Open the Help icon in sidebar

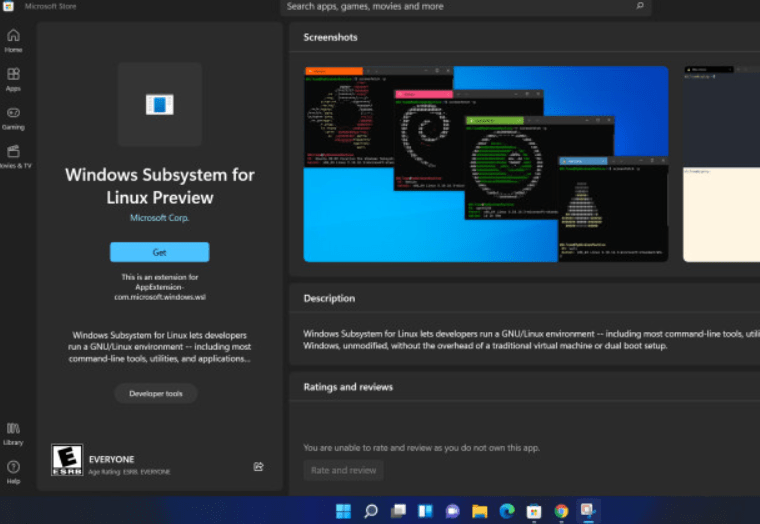click(13, 471)
